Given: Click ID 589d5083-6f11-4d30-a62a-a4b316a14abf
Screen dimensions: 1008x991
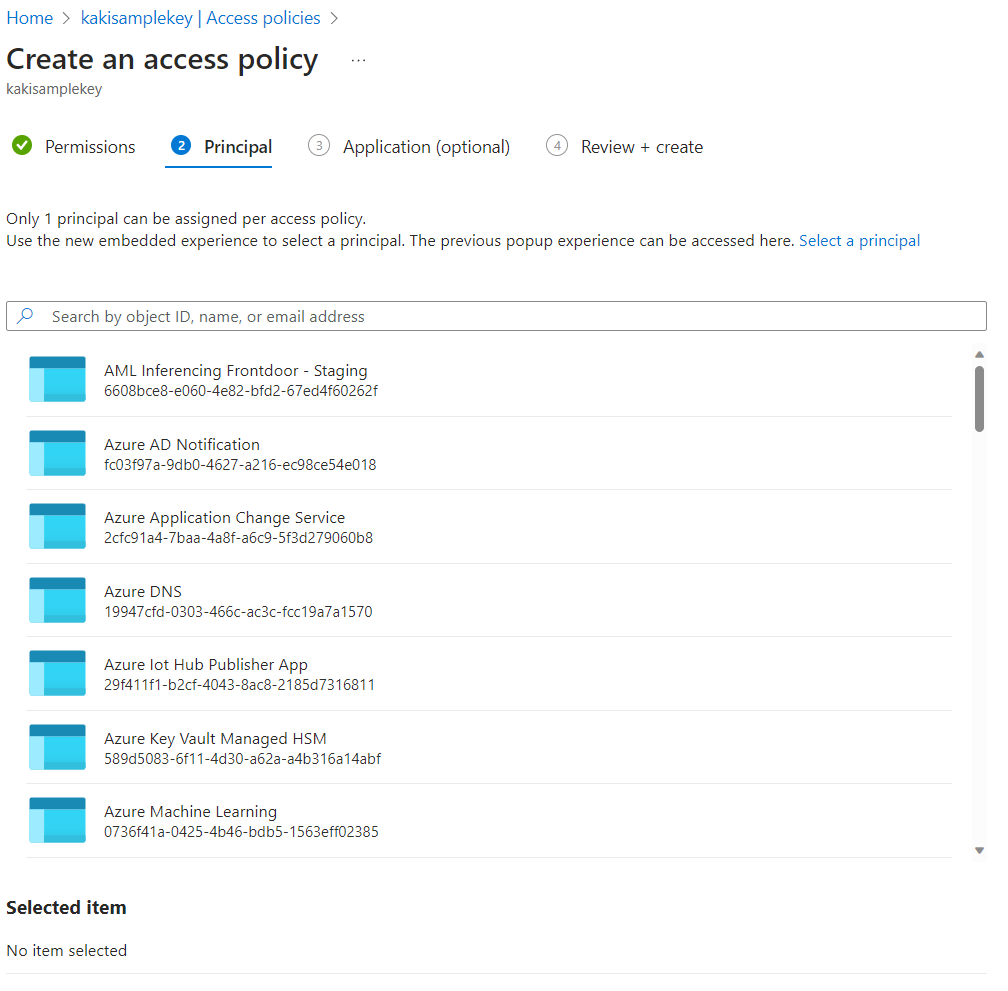Looking at the screenshot, I should 242,759.
